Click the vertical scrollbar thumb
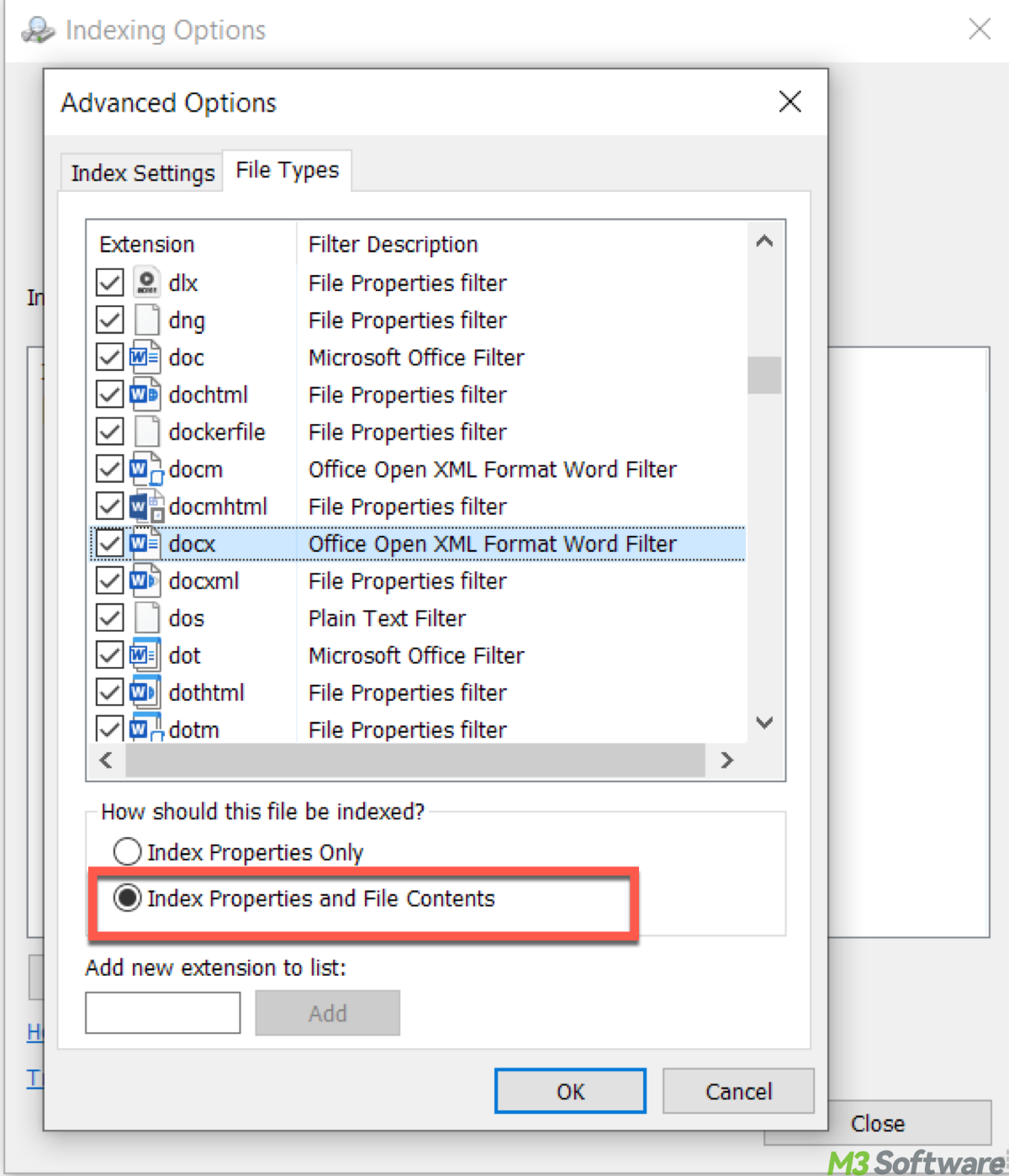 pyautogui.click(x=764, y=375)
